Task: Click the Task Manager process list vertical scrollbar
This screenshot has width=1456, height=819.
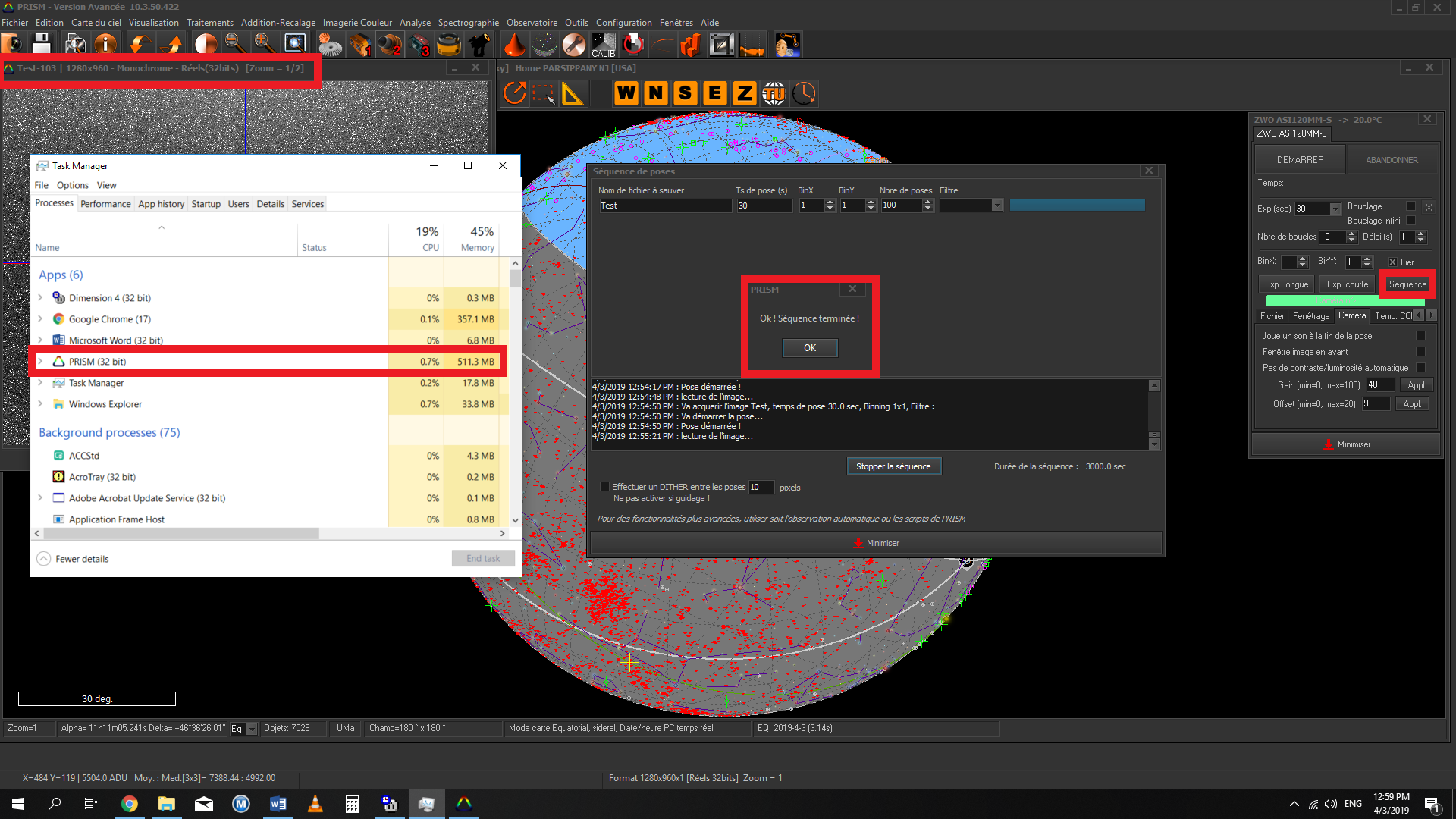Action: 515,392
